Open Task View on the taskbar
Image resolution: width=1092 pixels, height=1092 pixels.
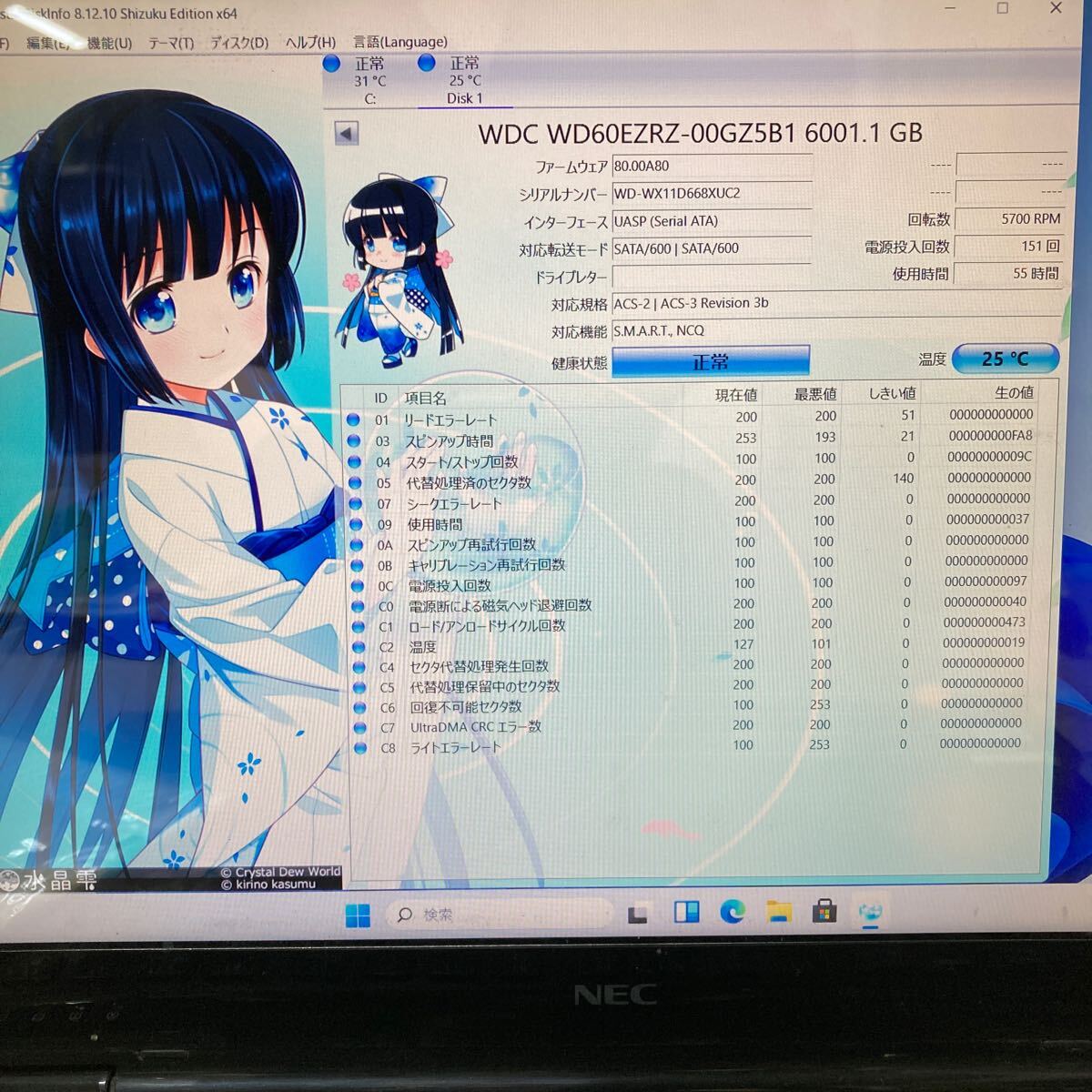637,915
